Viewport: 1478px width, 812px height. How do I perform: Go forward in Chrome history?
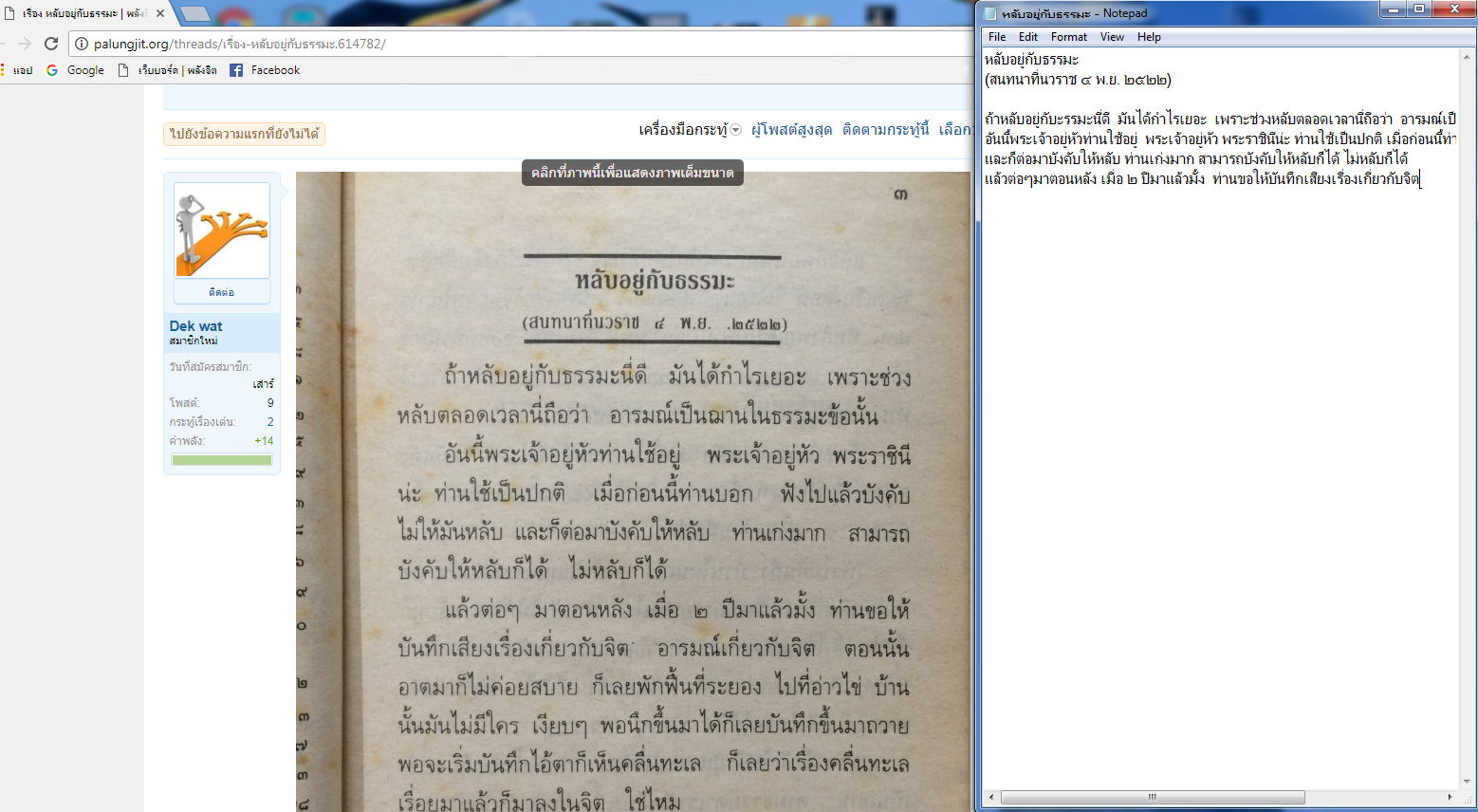[25, 44]
